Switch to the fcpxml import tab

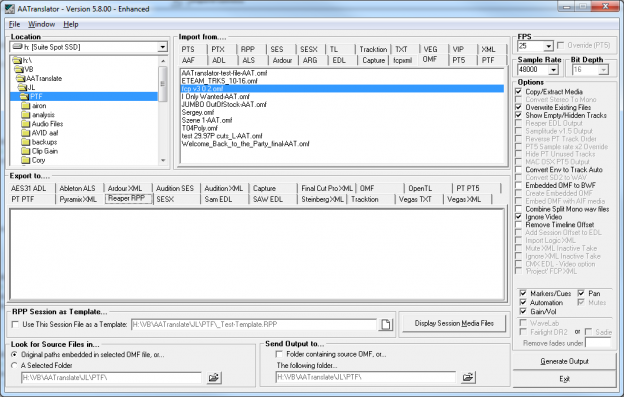[x=402, y=60]
